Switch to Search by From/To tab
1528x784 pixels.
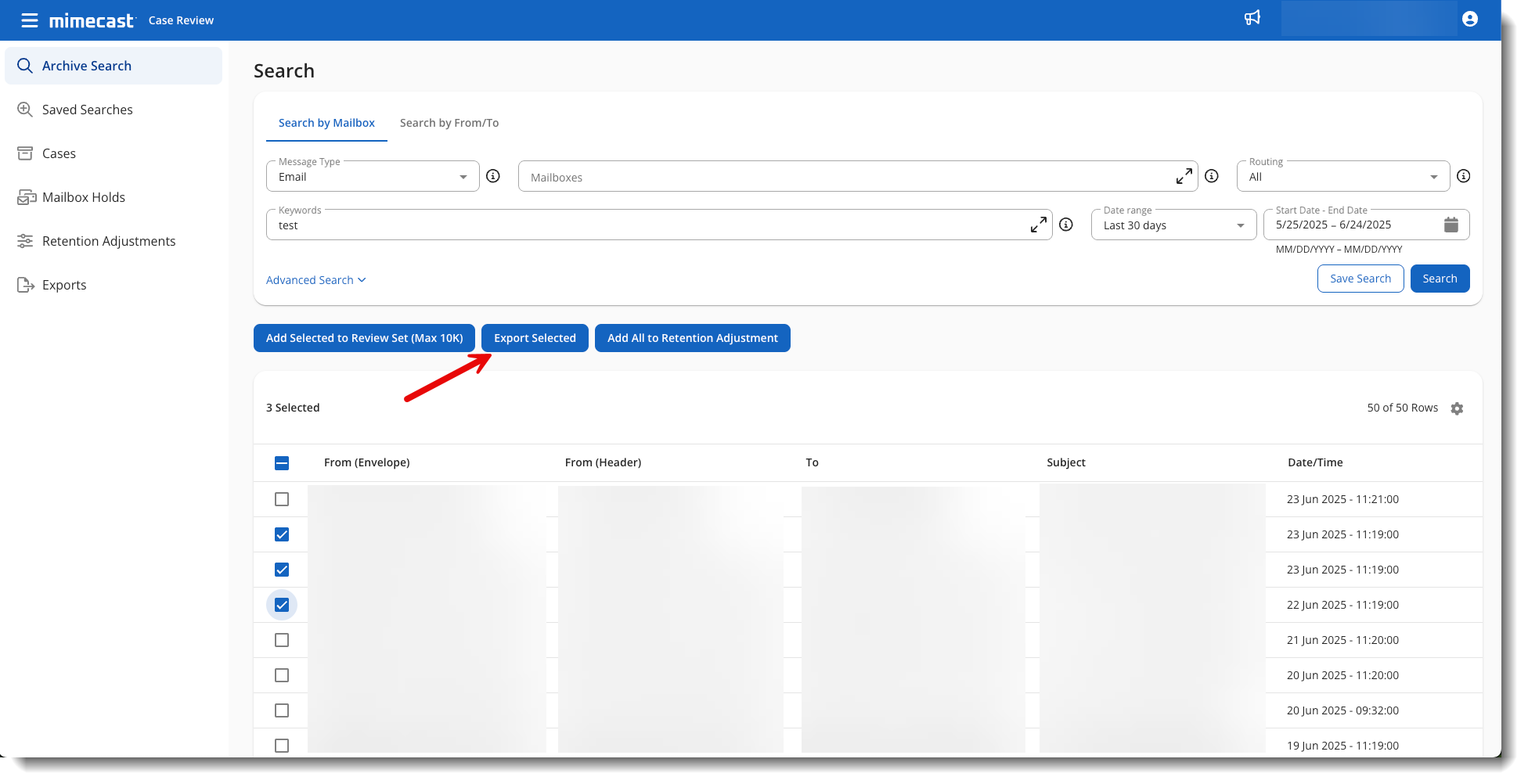pyautogui.click(x=449, y=123)
